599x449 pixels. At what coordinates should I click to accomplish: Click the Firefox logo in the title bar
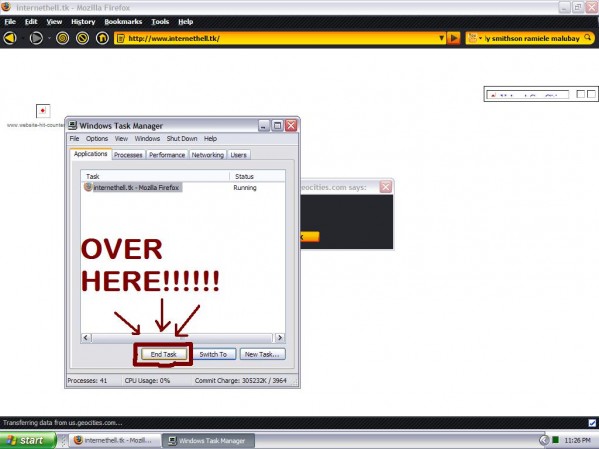tap(6, 7)
